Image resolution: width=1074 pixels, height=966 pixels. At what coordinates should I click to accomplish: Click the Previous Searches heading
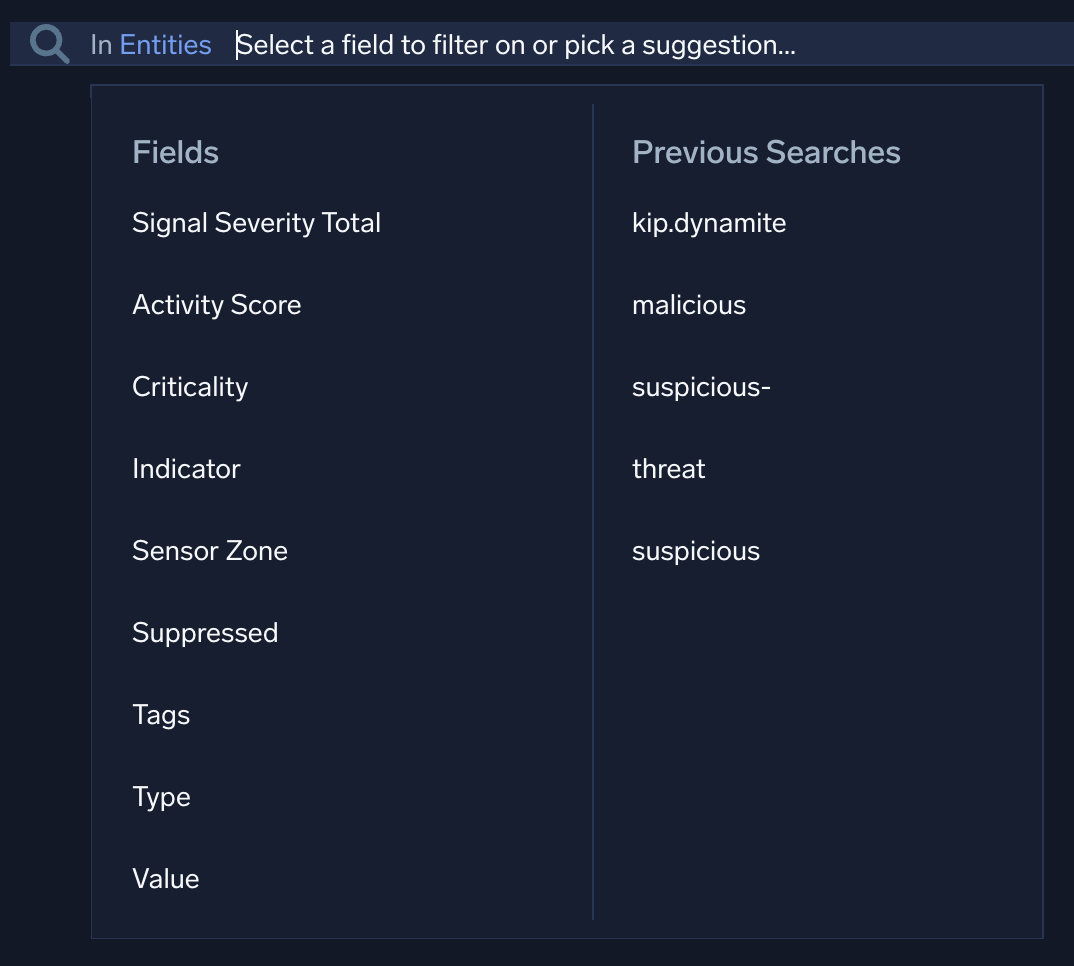coord(765,151)
